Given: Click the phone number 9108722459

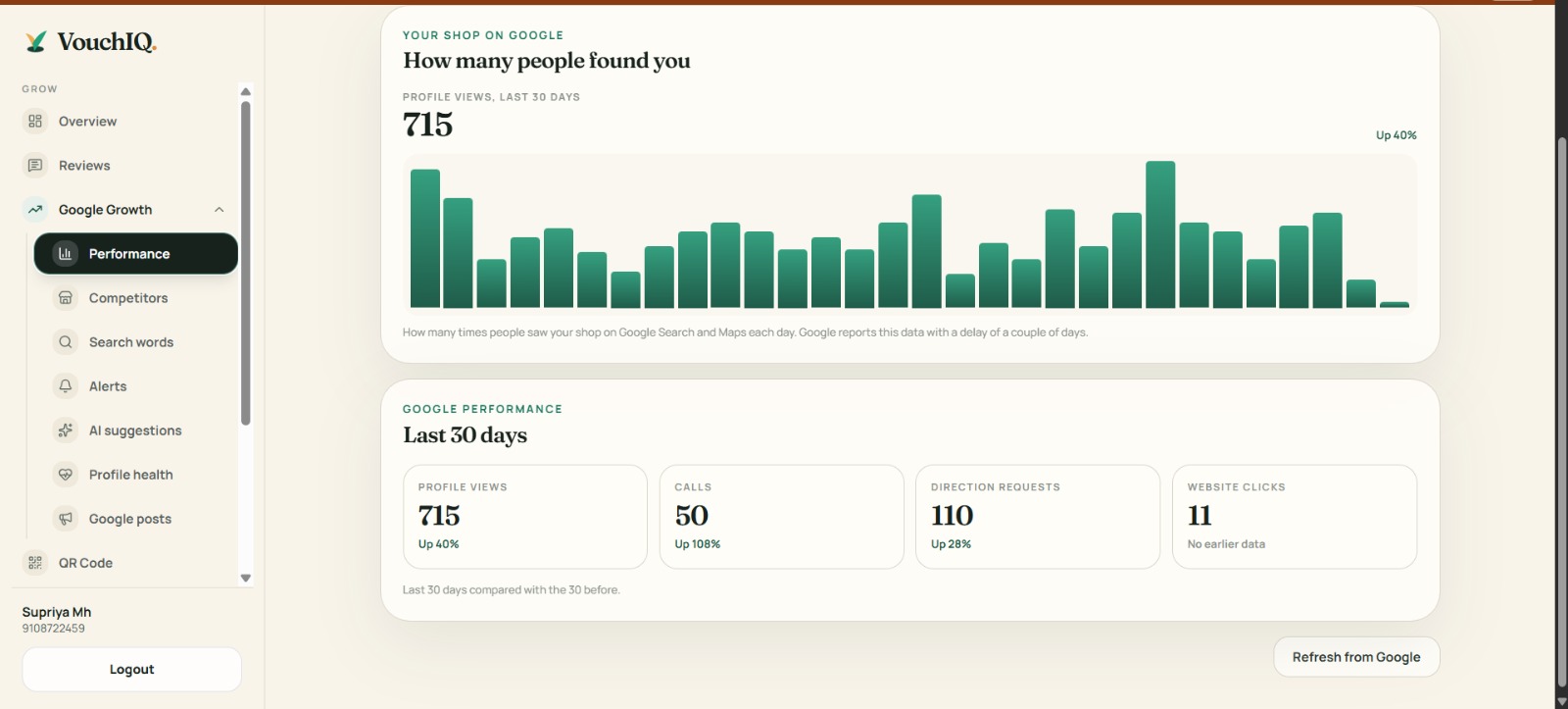Looking at the screenshot, I should (x=54, y=629).
